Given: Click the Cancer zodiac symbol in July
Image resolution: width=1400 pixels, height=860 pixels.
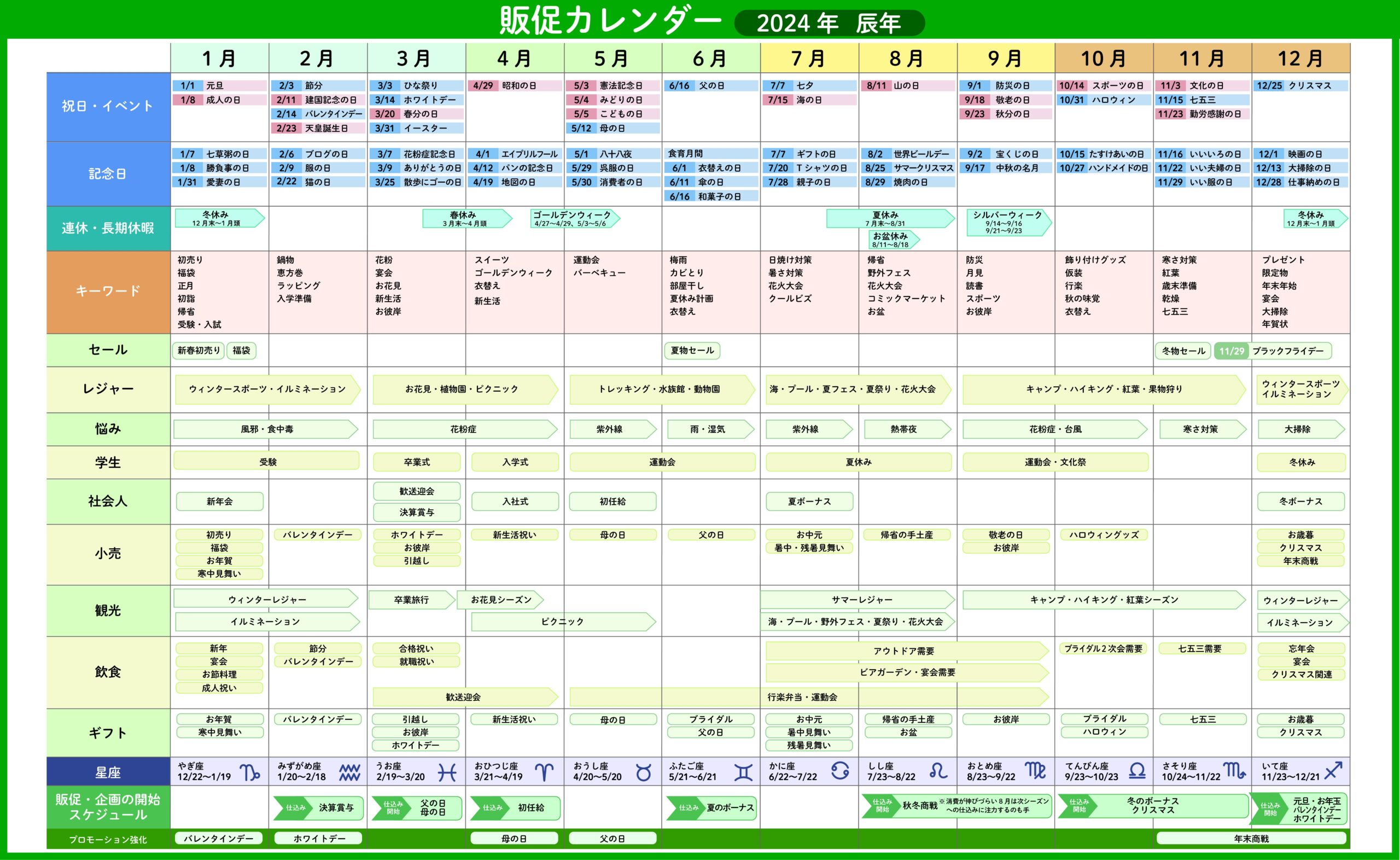Looking at the screenshot, I should click(x=840, y=771).
